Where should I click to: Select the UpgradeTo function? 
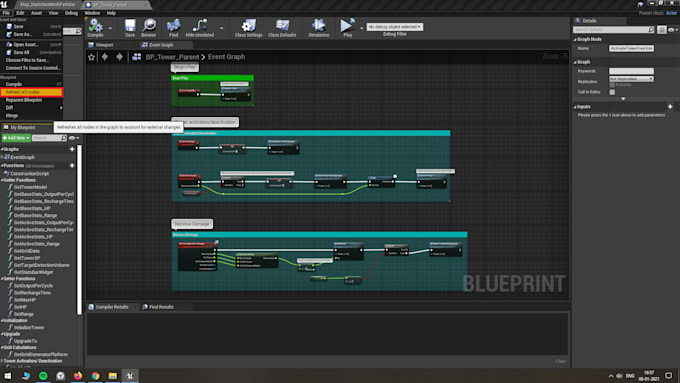tap(25, 341)
